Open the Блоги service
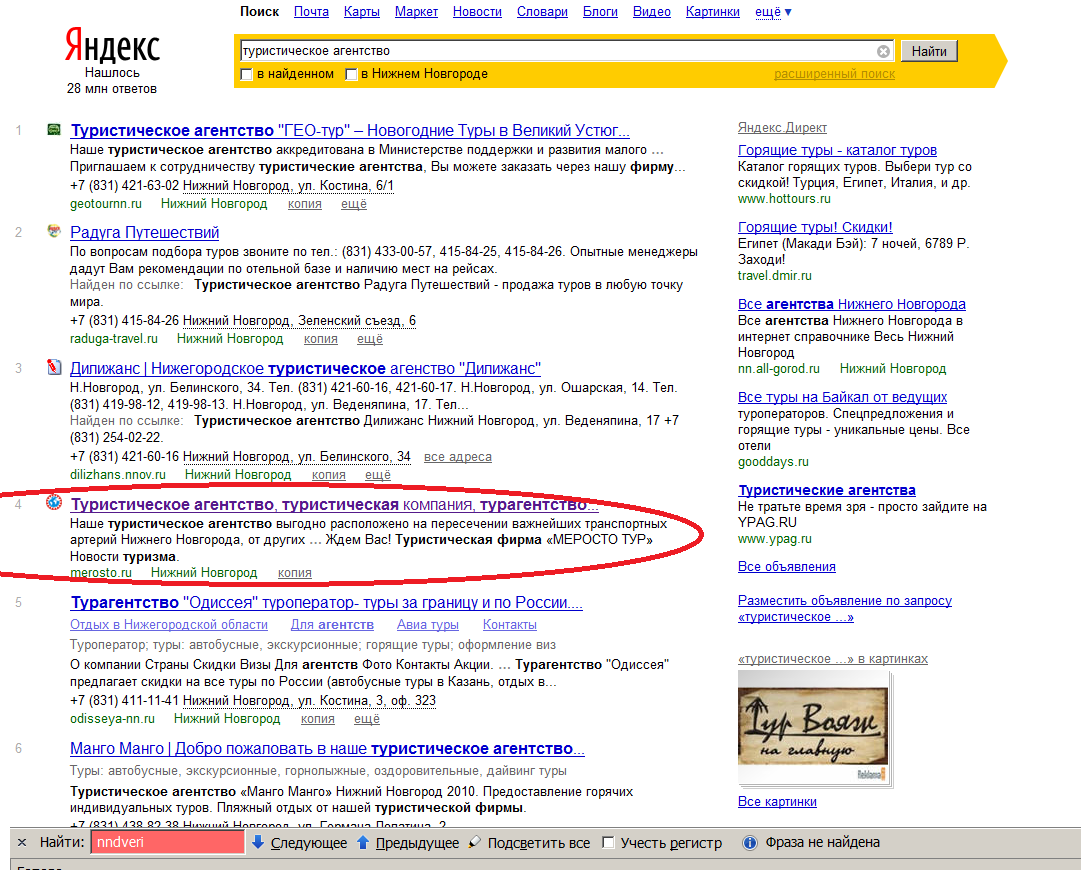 [x=600, y=12]
